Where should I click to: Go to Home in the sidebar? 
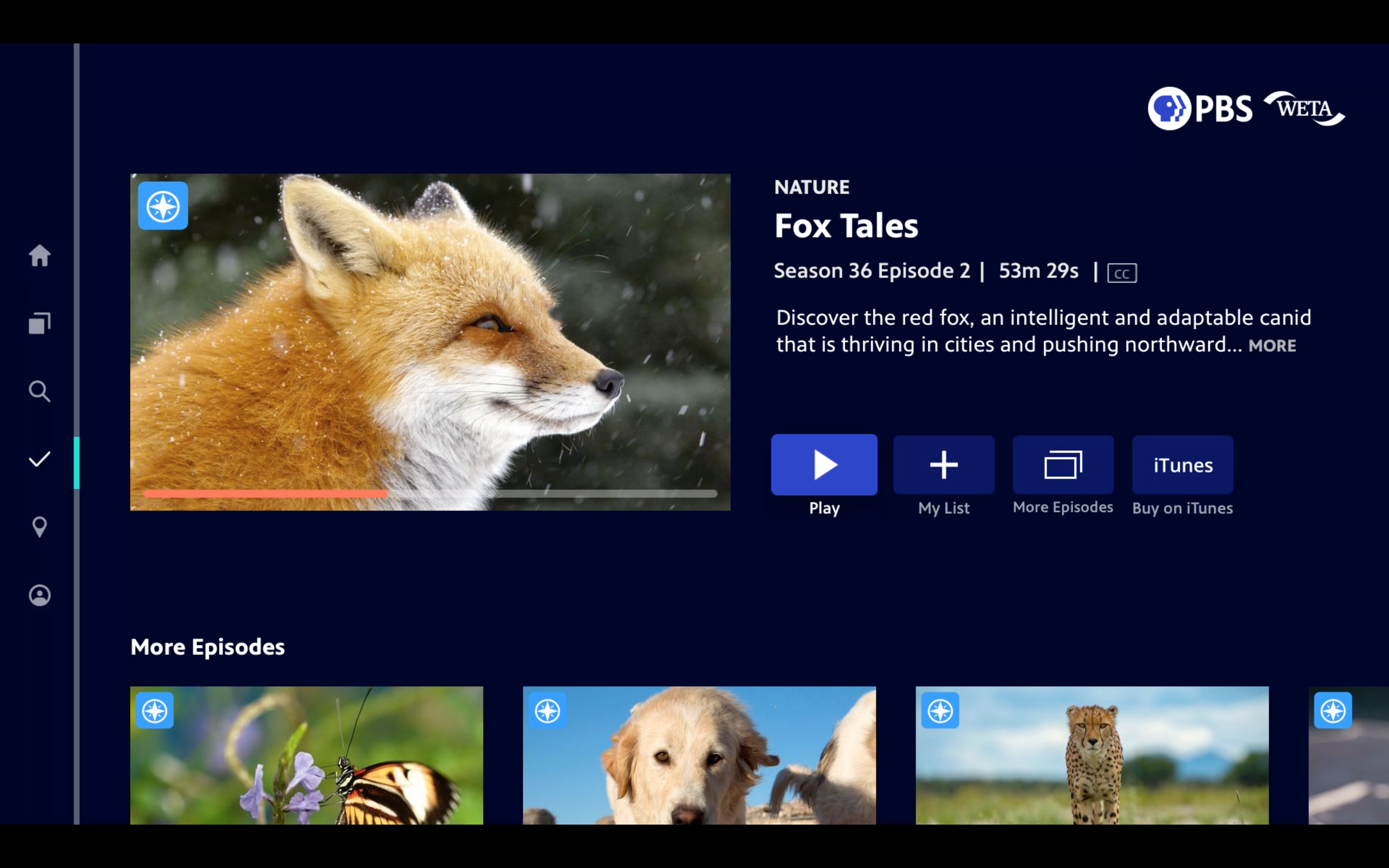click(40, 256)
